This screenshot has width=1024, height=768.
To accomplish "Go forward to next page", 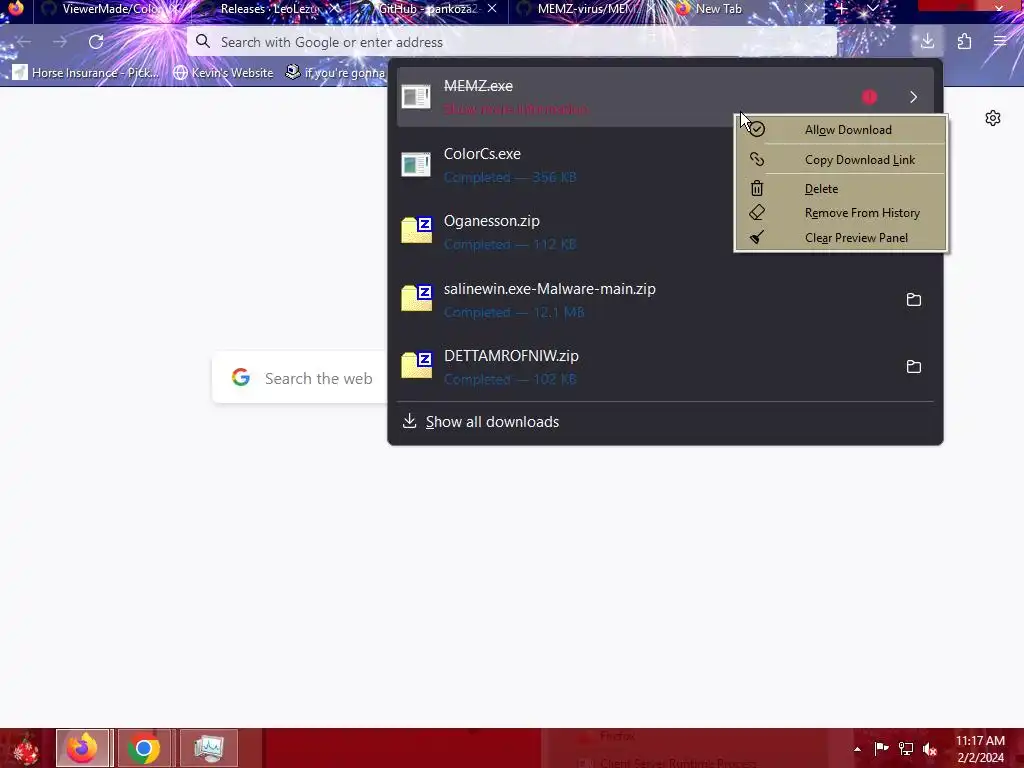I will point(60,42).
